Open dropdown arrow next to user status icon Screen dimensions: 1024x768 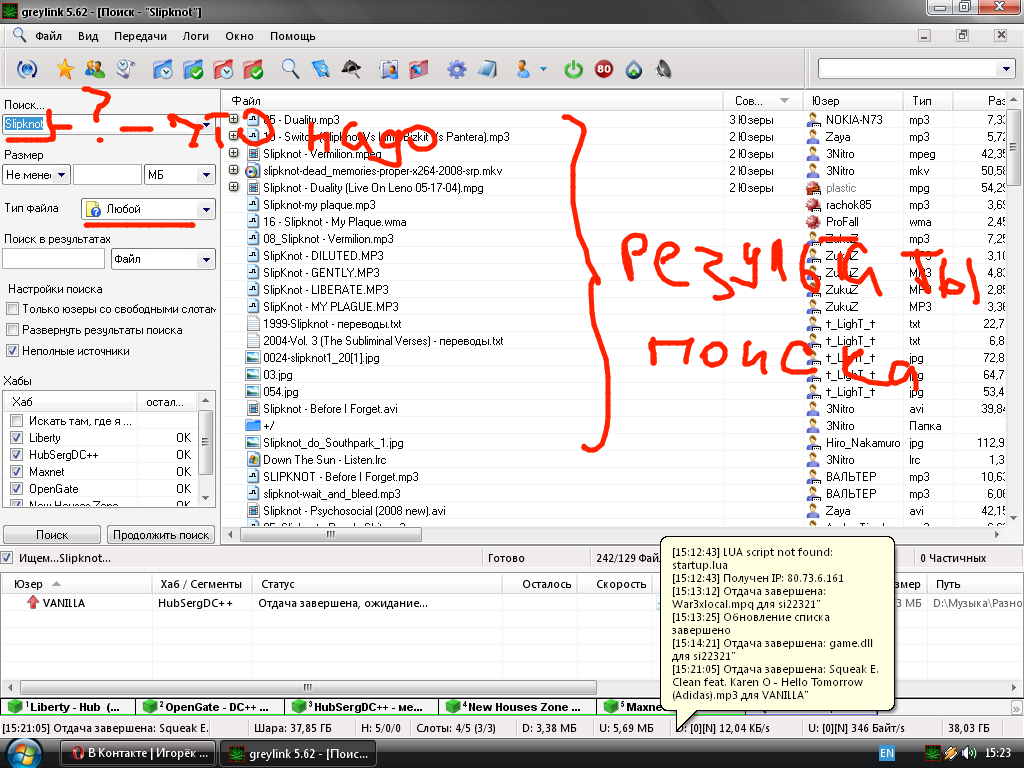543,69
